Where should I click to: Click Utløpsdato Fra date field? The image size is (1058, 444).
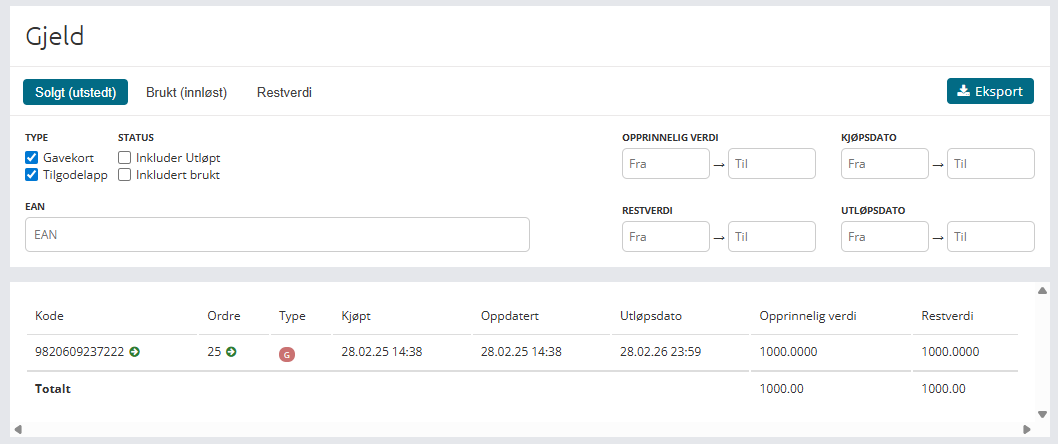pyautogui.click(x=885, y=237)
